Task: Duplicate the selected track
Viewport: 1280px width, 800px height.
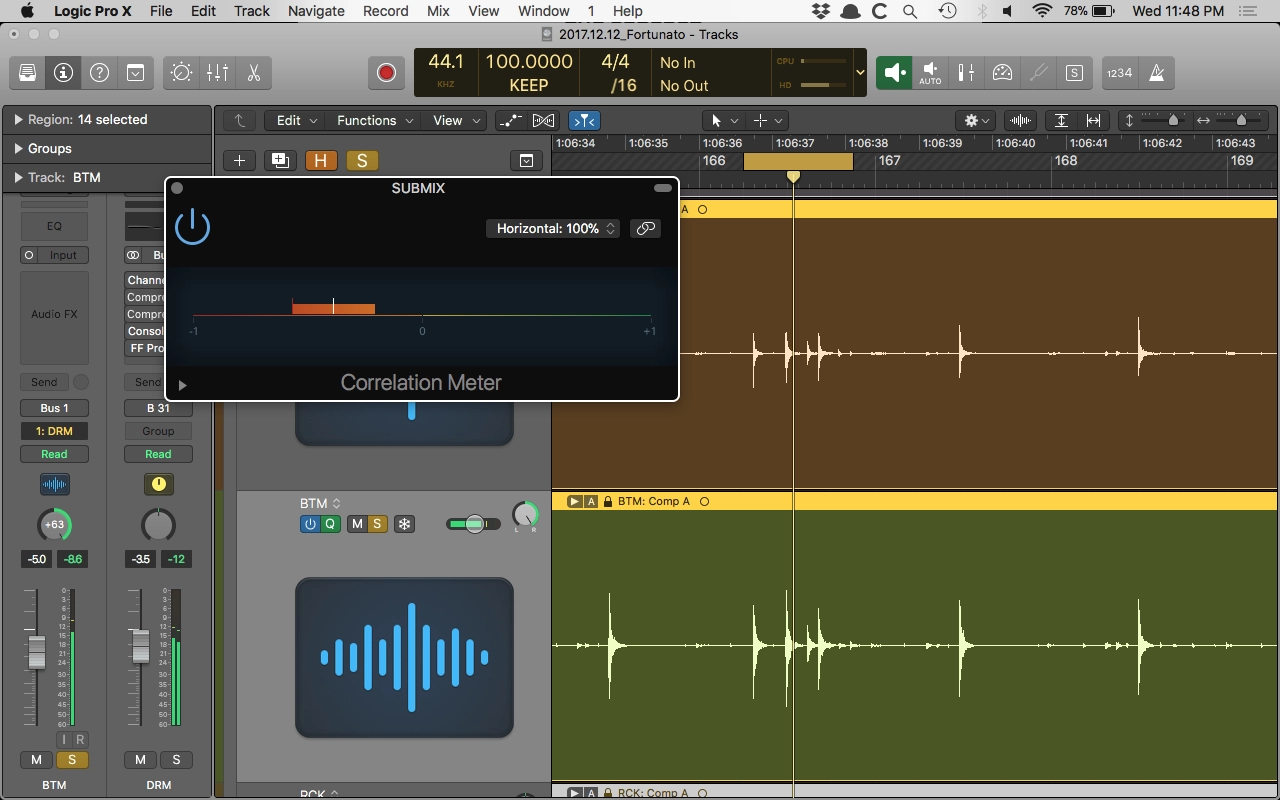Action: tap(280, 160)
